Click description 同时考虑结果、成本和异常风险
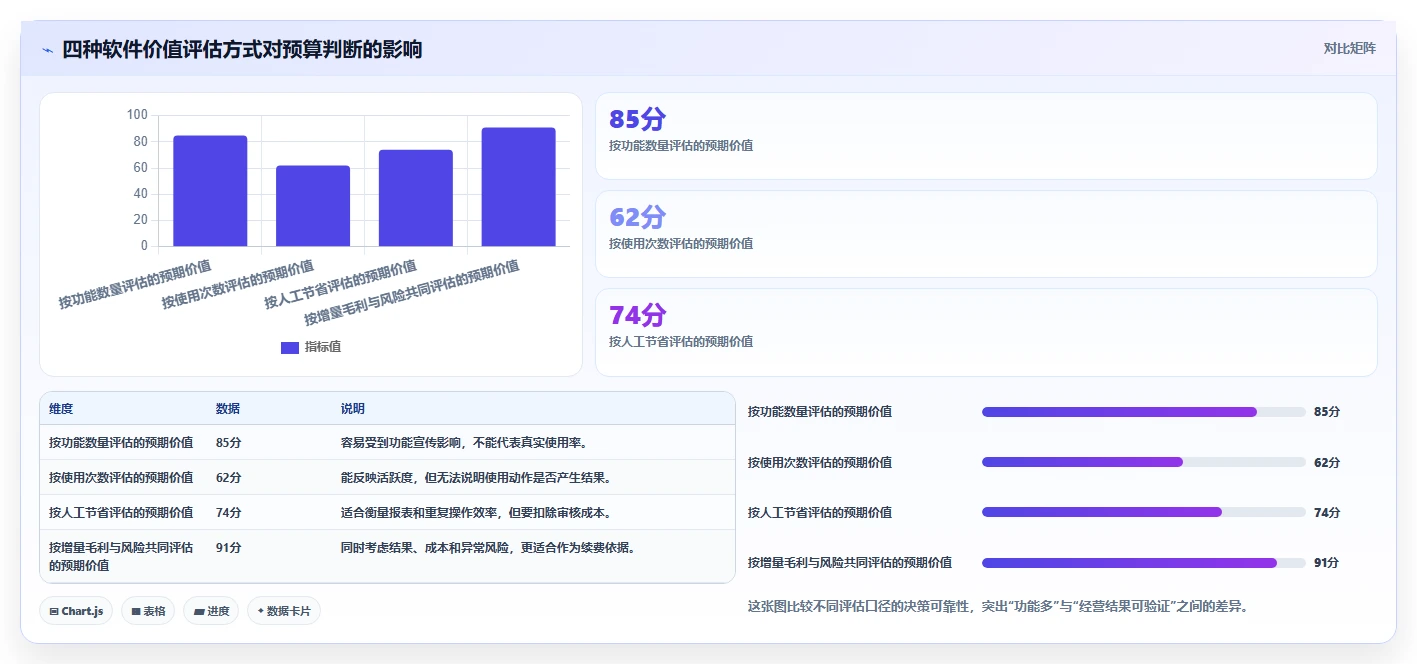Screen dimensions: 1417x664 coord(488,548)
